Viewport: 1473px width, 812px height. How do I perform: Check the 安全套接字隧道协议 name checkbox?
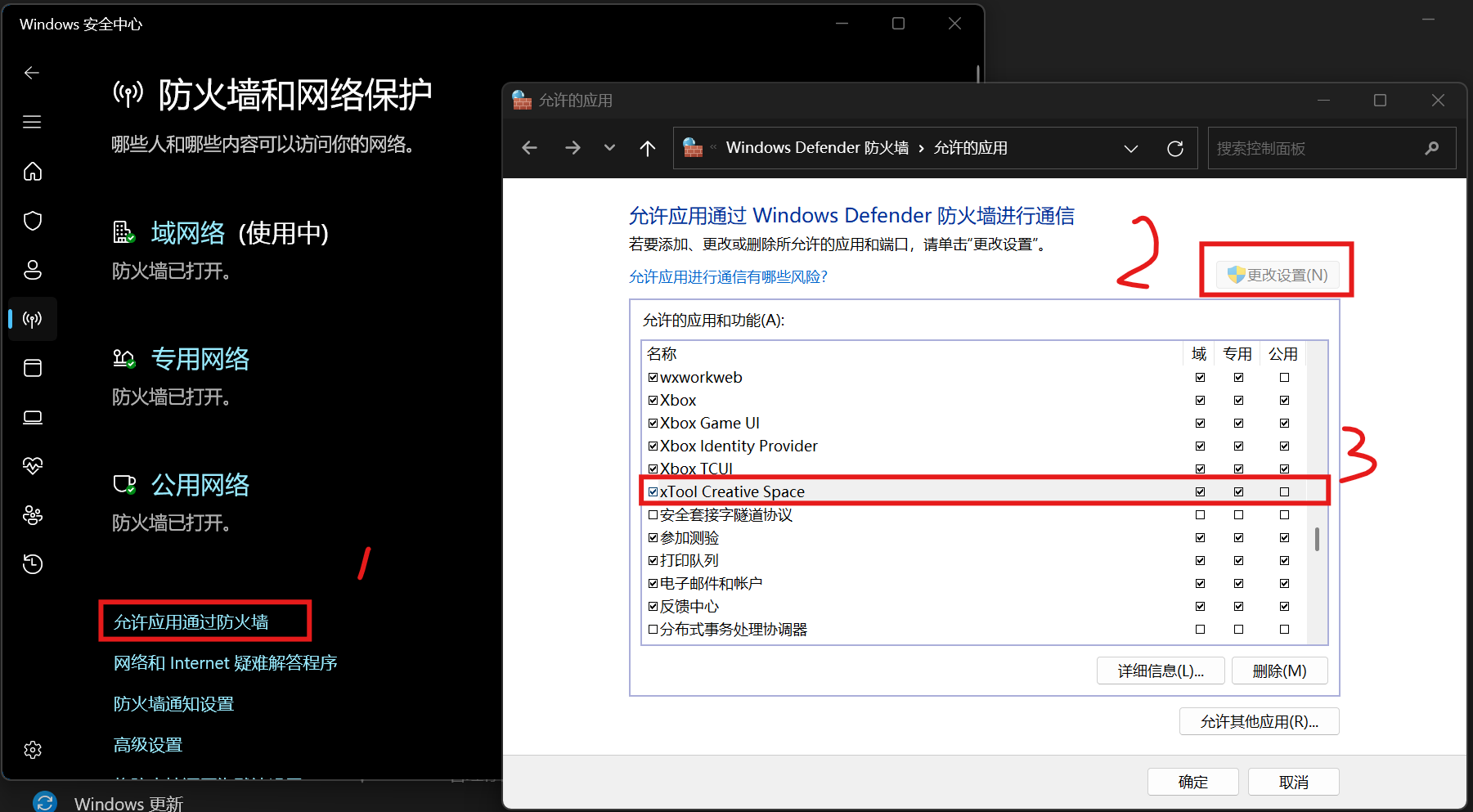pyautogui.click(x=653, y=514)
